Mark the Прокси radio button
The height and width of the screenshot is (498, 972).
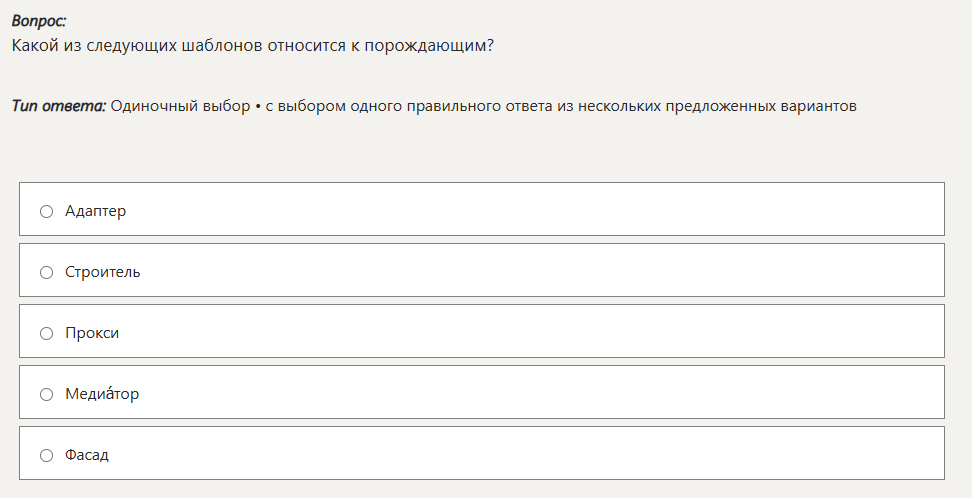pyautogui.click(x=46, y=333)
